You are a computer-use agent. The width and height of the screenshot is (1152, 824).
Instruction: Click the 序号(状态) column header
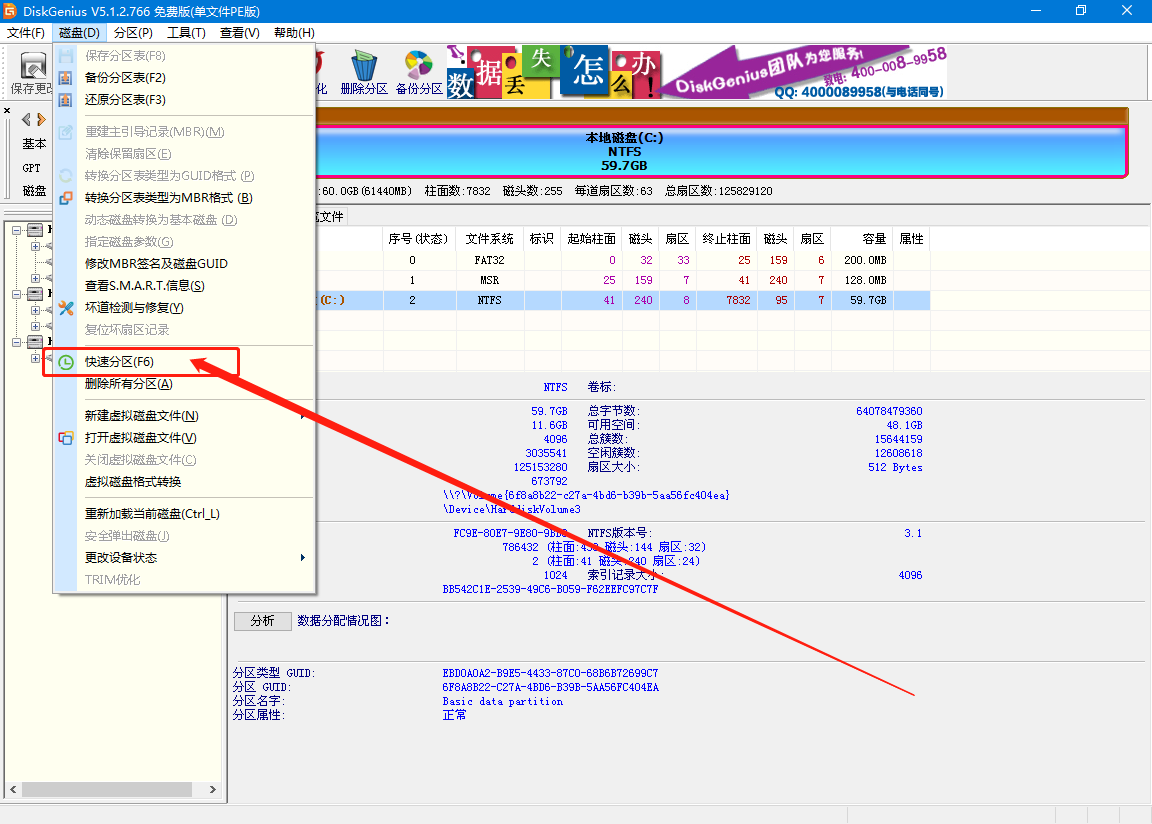pos(418,239)
